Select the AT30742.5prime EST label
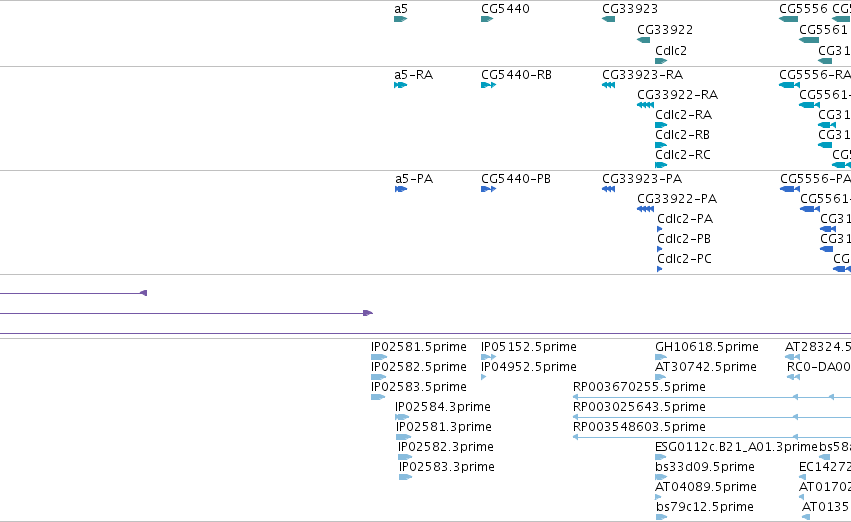Screen dimensions: 851x522 [x=706, y=367]
